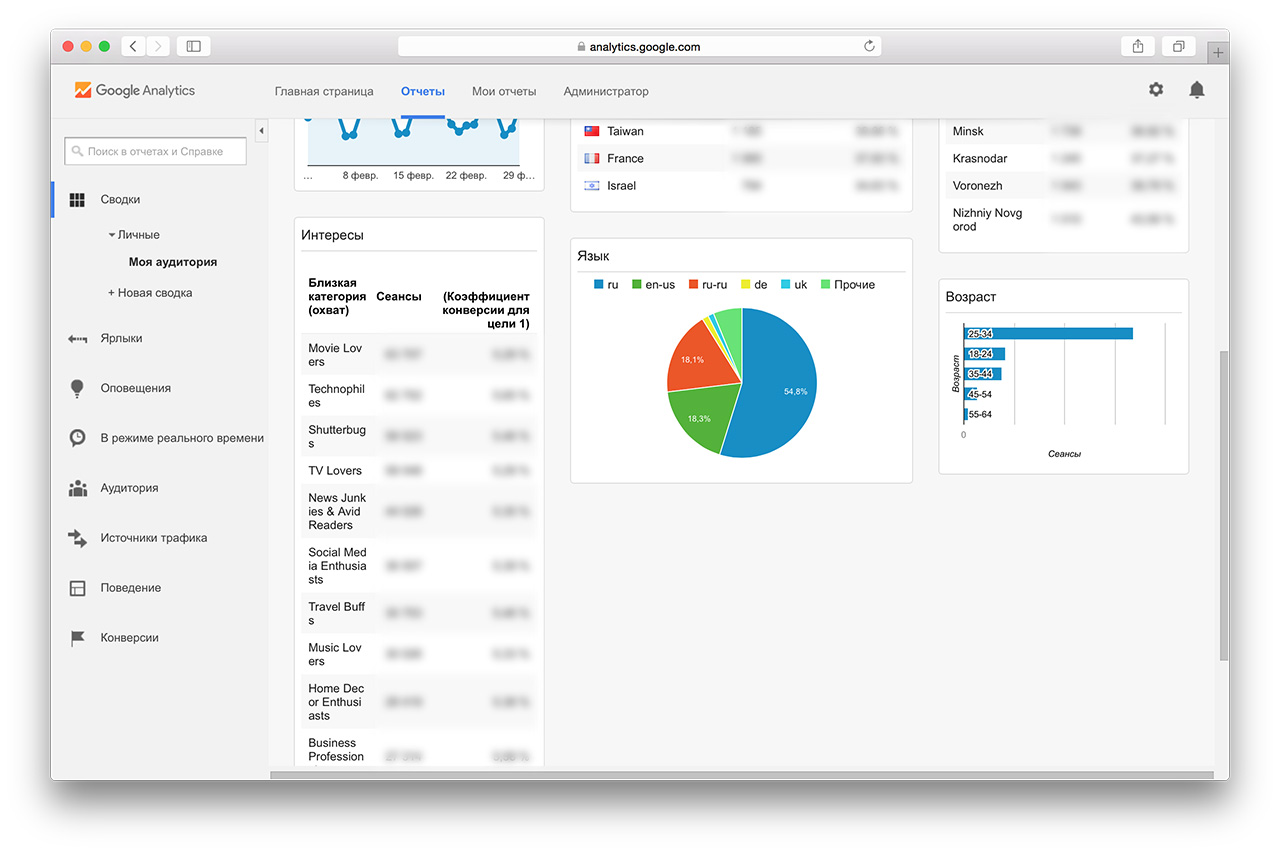
Task: Click the Оповещения lightbulb icon
Action: [x=77, y=389]
